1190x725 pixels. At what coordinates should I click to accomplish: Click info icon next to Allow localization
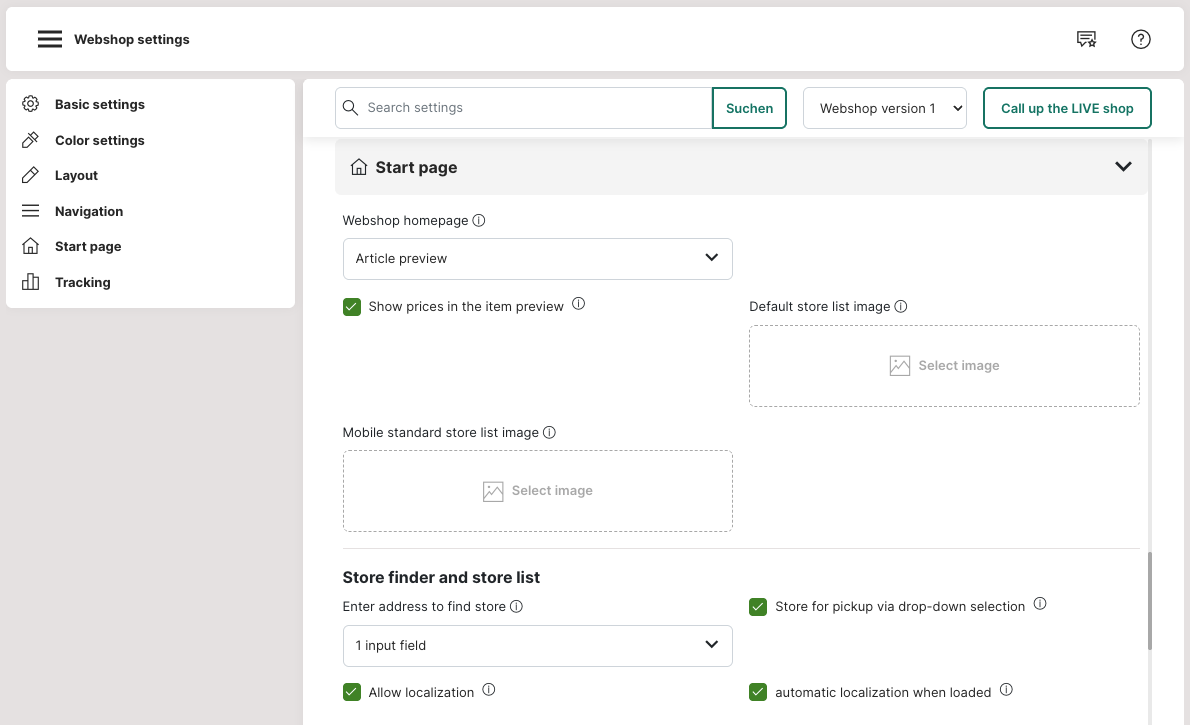(x=489, y=690)
